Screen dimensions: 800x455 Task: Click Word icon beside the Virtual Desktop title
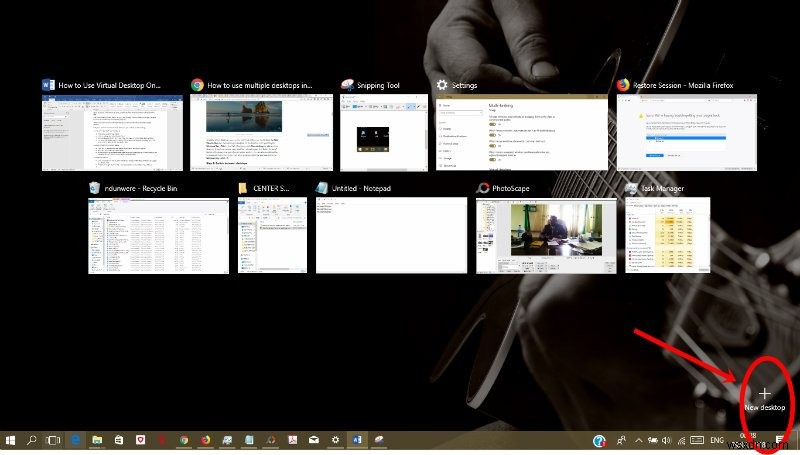48,85
